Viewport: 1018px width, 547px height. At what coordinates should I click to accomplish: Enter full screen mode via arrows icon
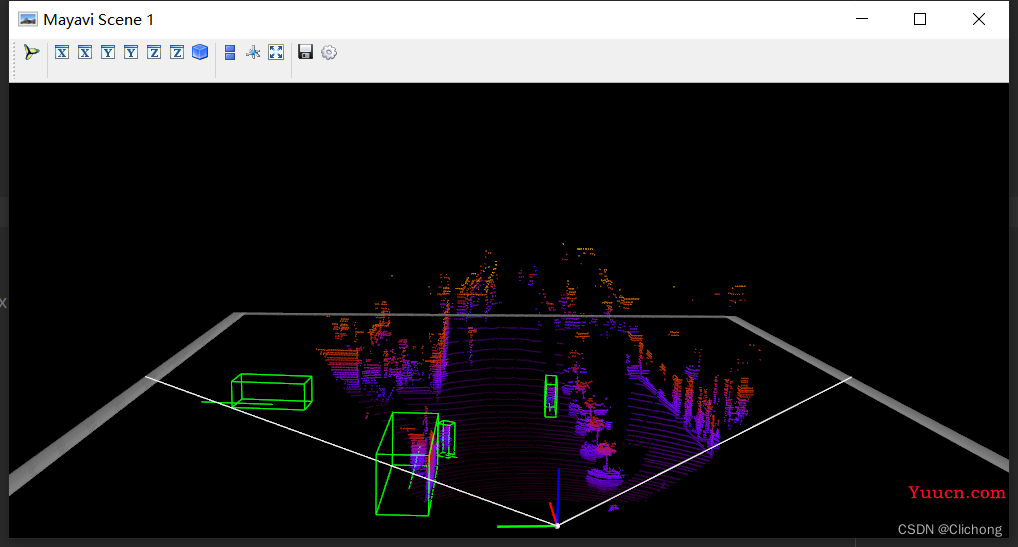point(276,53)
